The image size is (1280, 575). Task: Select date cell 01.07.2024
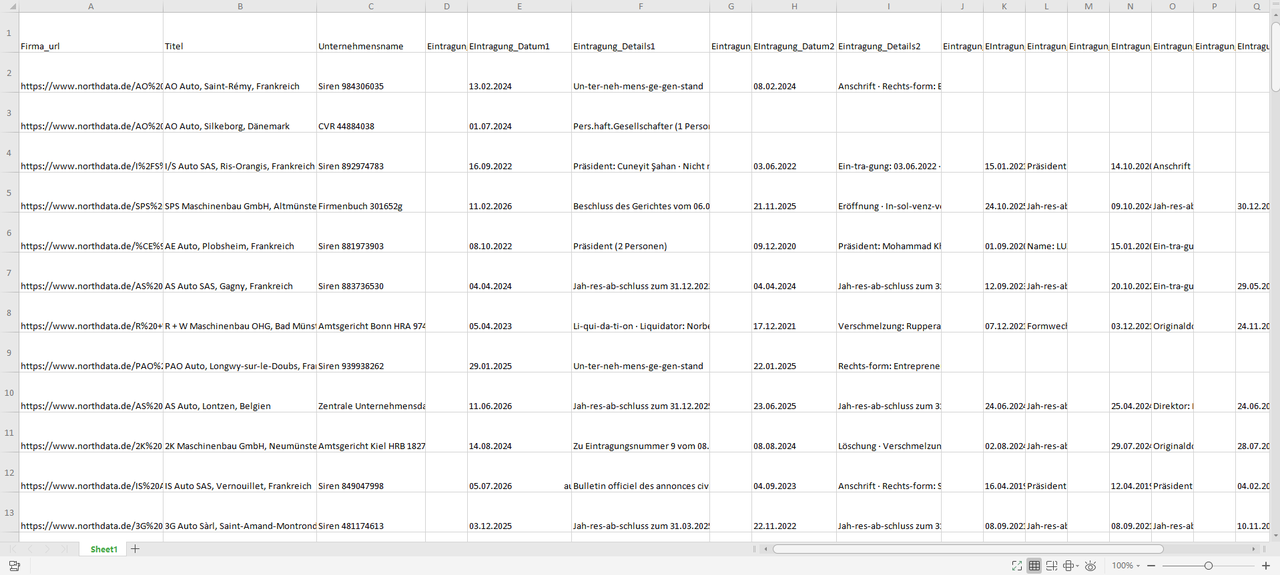pos(519,113)
